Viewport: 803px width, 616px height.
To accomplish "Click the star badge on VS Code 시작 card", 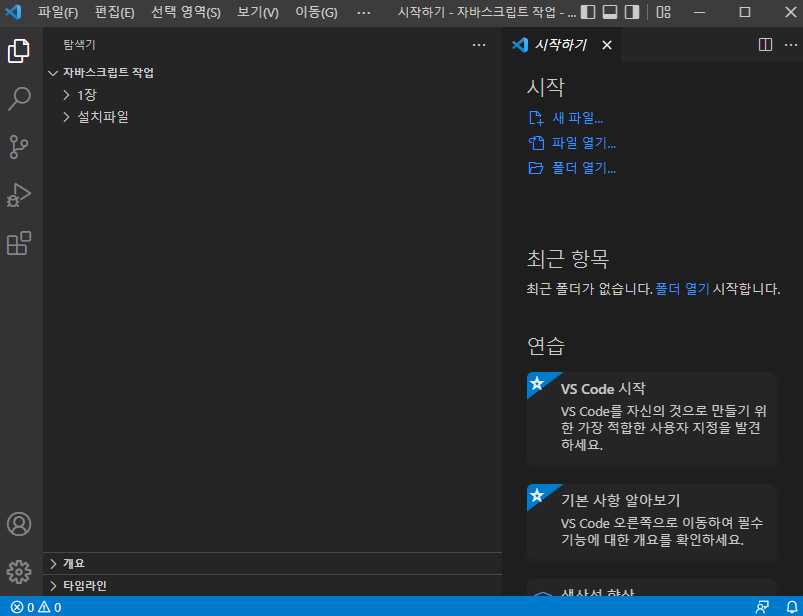I will [x=538, y=383].
